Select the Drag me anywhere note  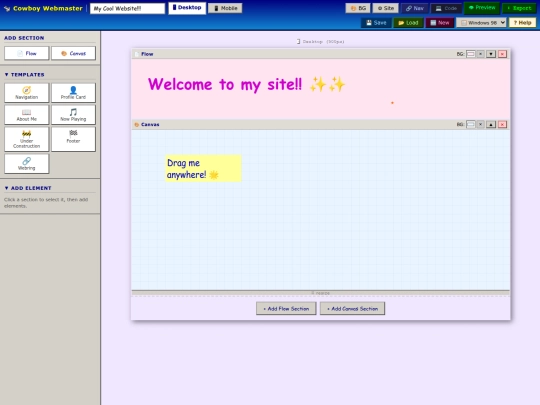tap(203, 168)
